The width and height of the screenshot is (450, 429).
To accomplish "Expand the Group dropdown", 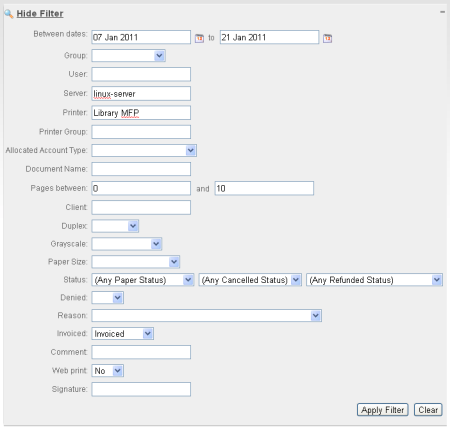I will [x=129, y=56].
